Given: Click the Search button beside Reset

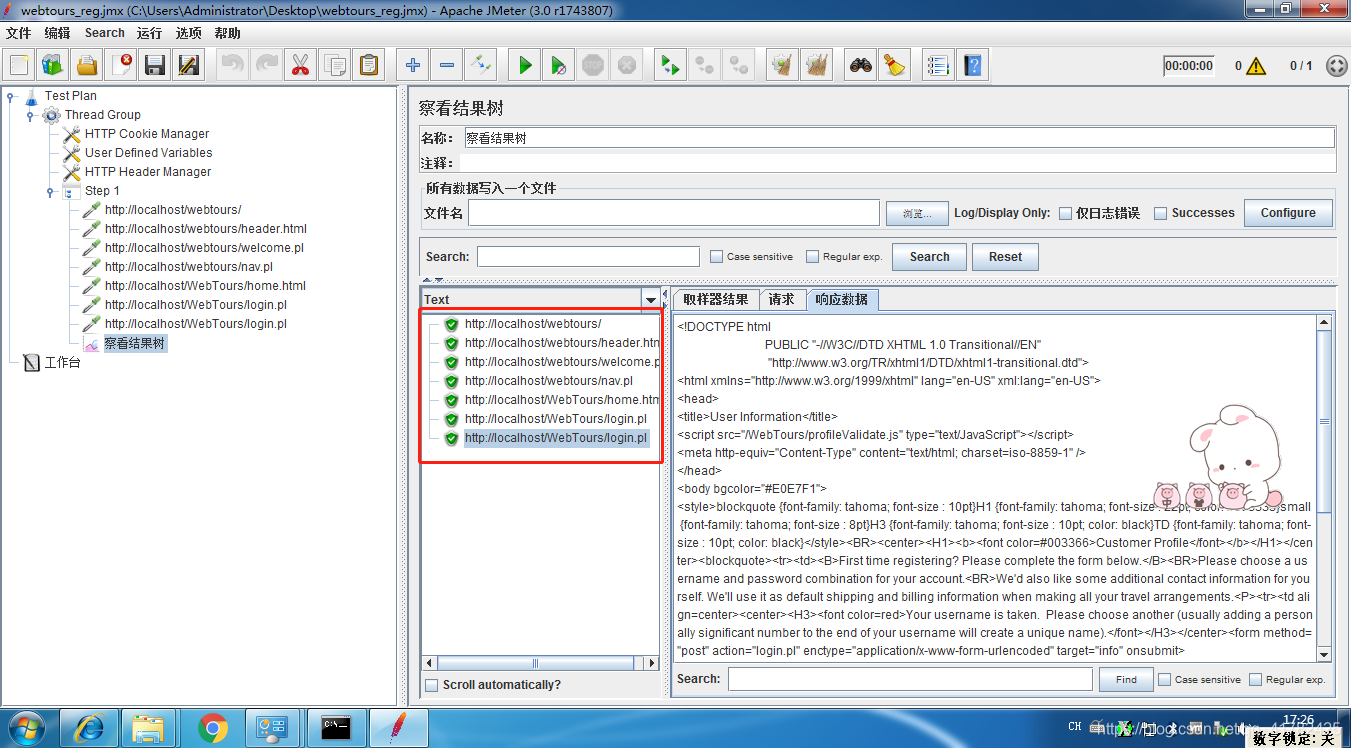Looking at the screenshot, I should 929,257.
